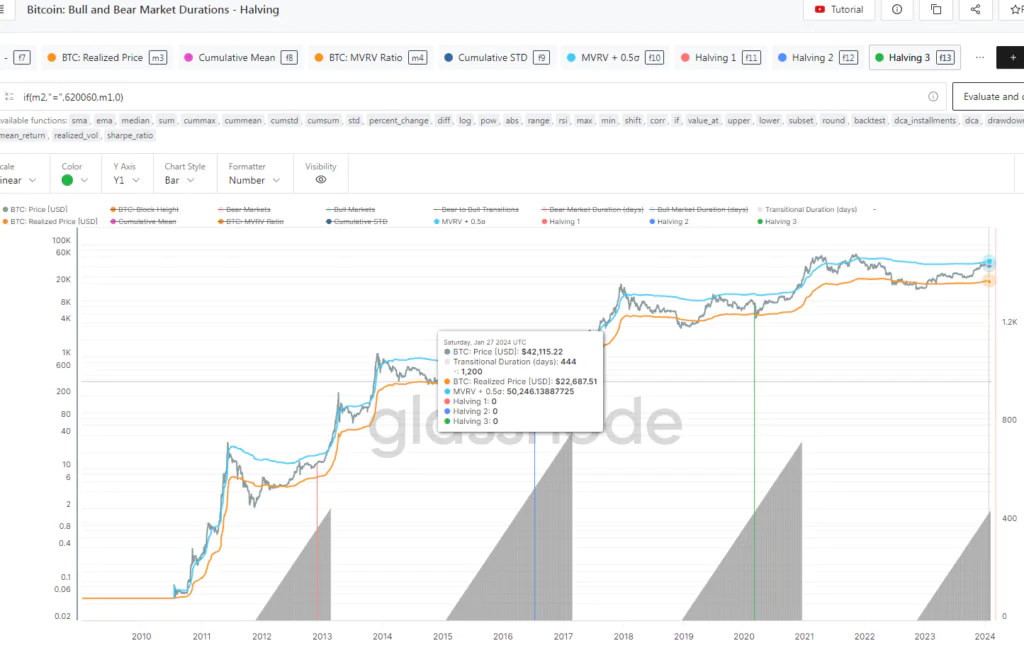Click the cyan dot on MVRV + 0.5σ tab
1024x648 pixels.
[x=571, y=57]
